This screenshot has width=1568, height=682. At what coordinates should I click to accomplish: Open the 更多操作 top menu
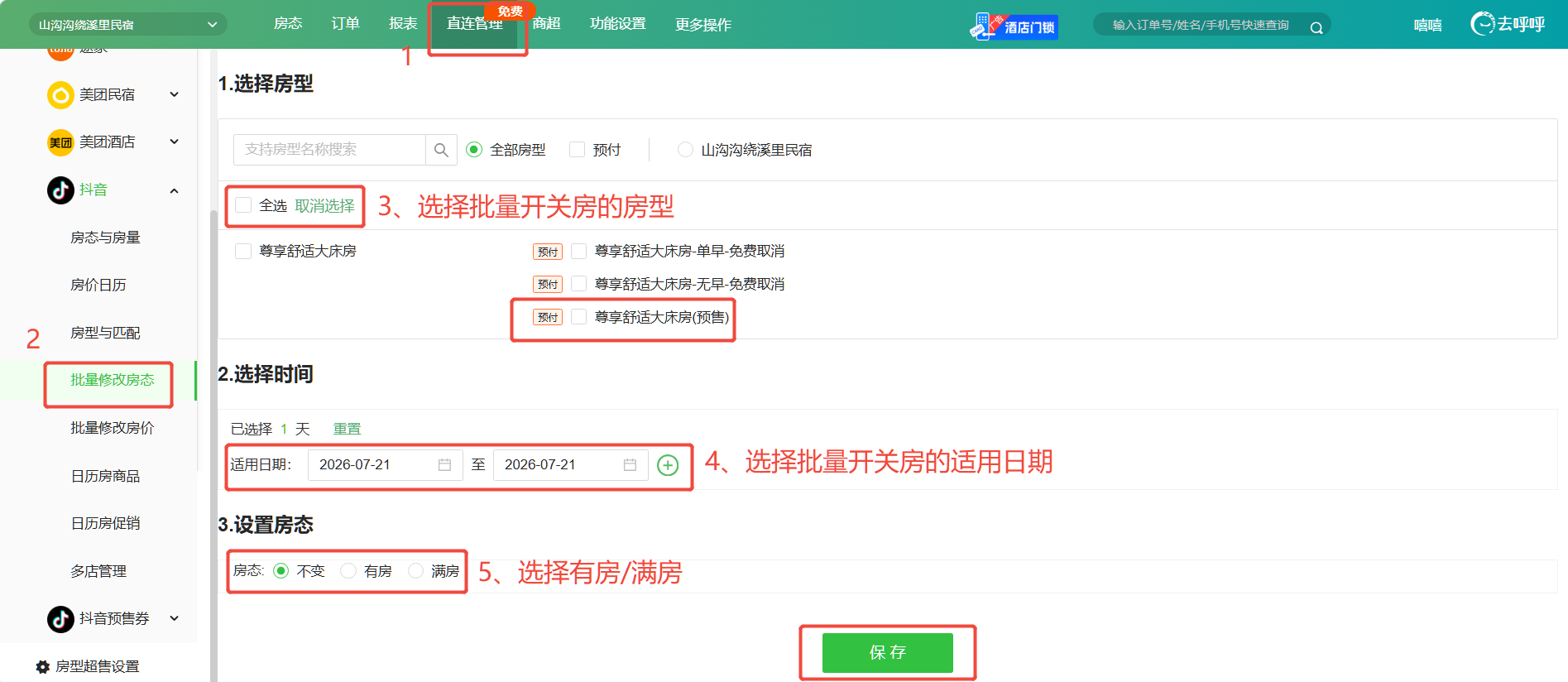tap(703, 25)
